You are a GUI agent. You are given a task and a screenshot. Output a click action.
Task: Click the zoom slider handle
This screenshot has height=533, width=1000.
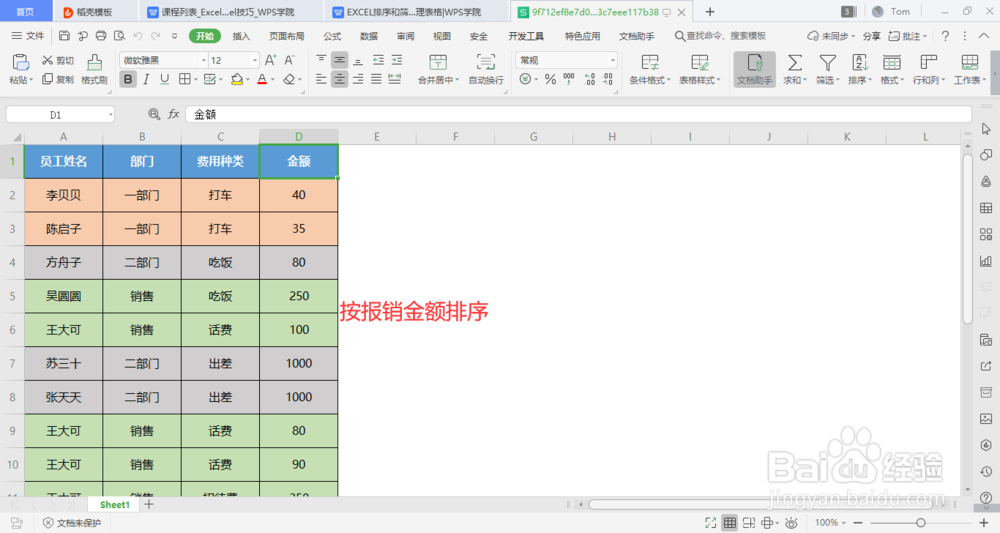click(x=920, y=523)
